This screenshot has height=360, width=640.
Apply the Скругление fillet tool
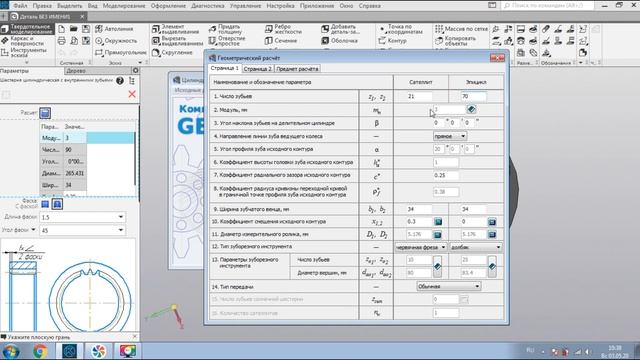pos(172,53)
